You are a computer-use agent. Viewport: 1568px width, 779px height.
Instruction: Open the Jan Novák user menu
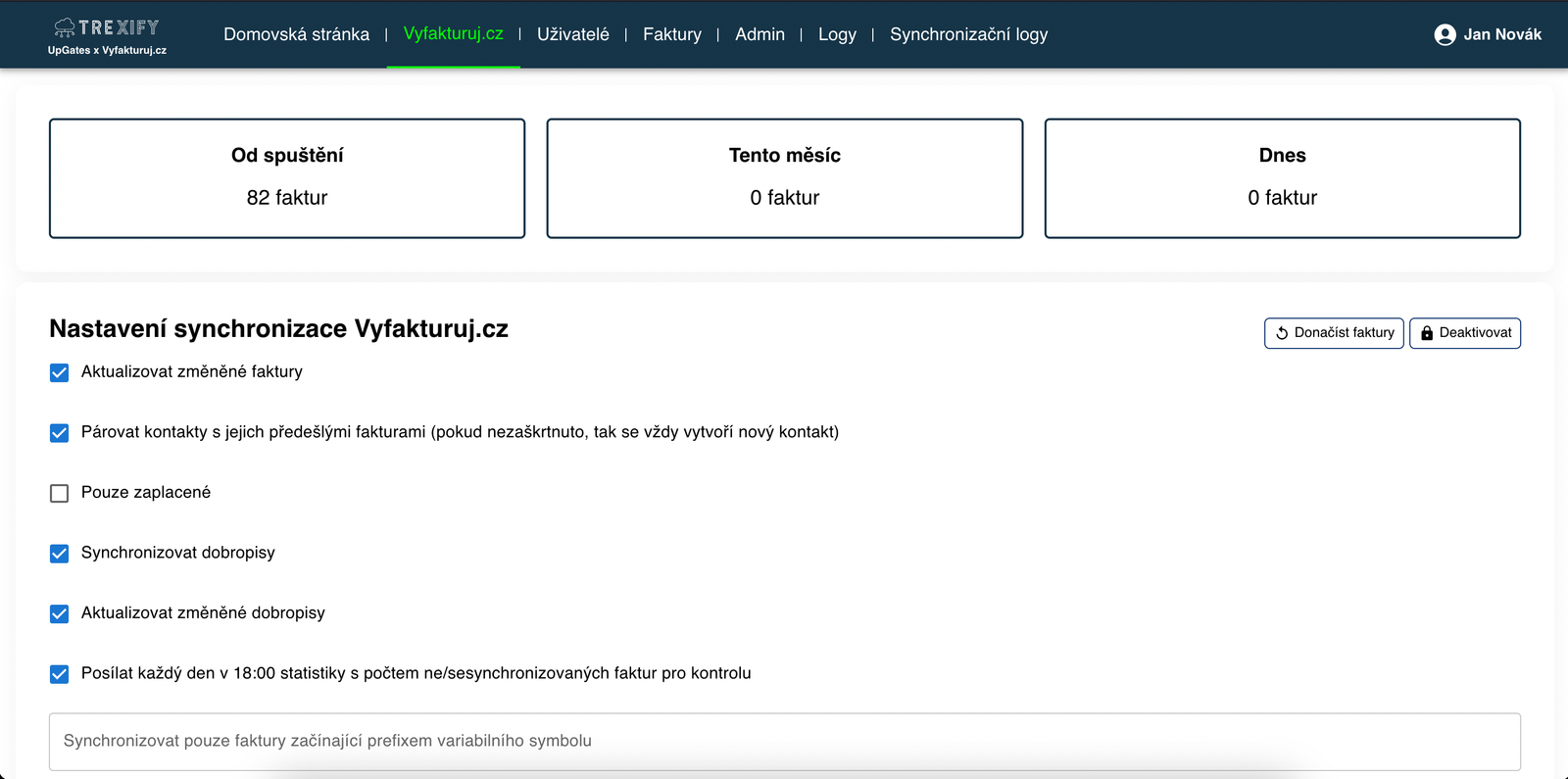(x=1501, y=34)
